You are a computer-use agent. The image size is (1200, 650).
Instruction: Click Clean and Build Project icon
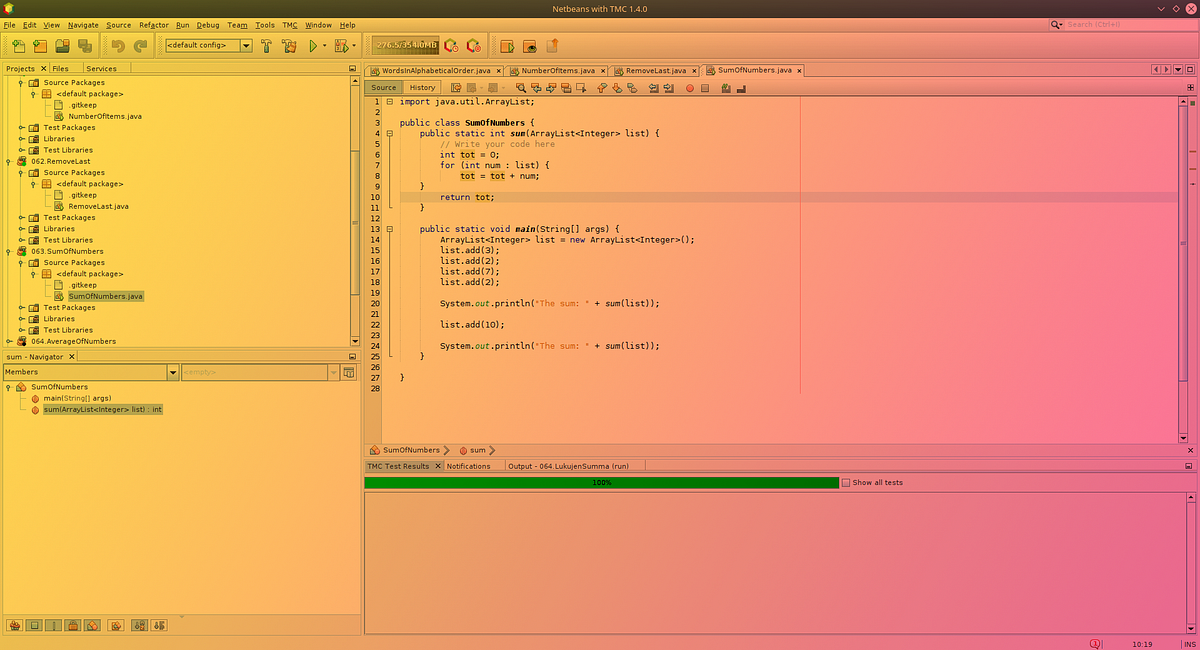tap(290, 46)
